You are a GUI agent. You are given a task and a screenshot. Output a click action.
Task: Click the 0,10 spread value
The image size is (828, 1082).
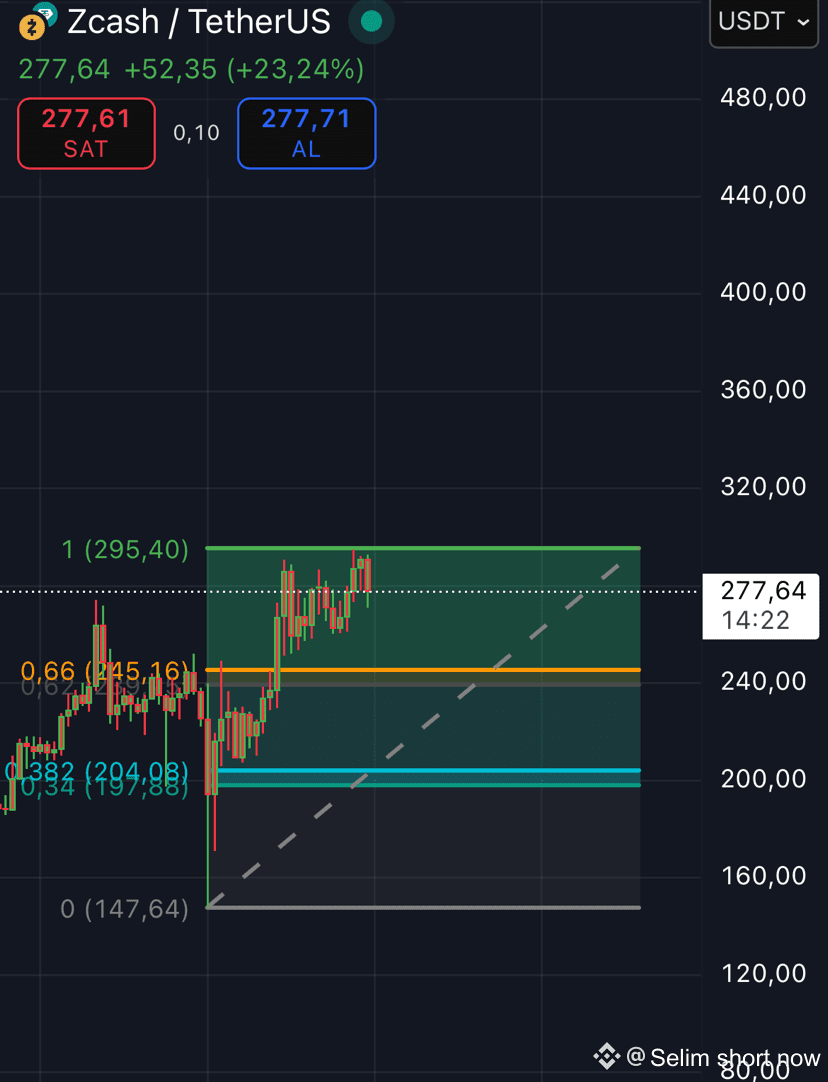click(x=196, y=132)
